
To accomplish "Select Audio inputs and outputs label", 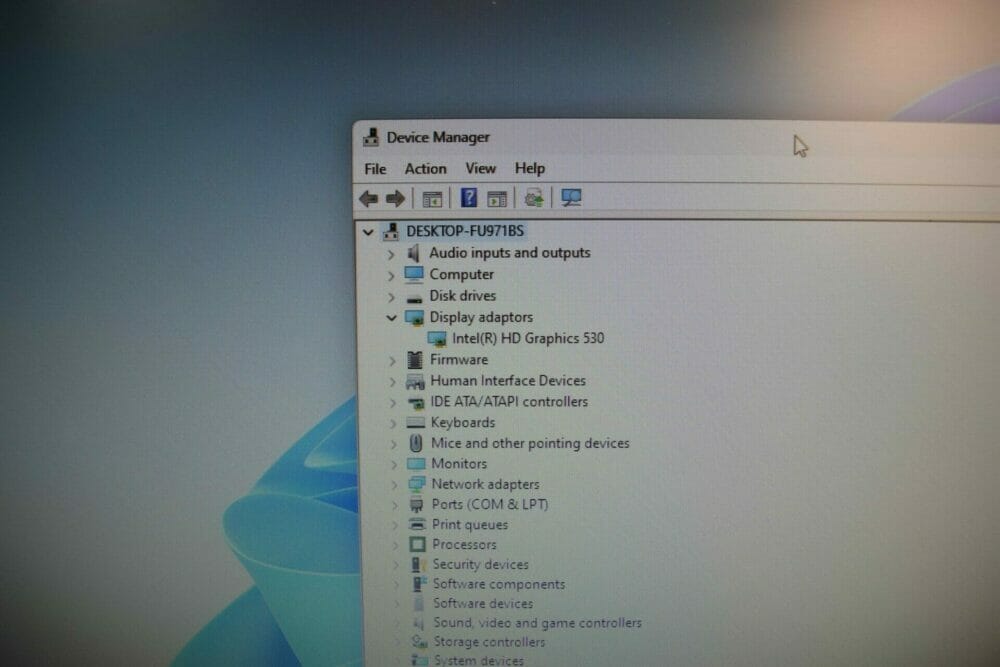I will pyautogui.click(x=510, y=253).
